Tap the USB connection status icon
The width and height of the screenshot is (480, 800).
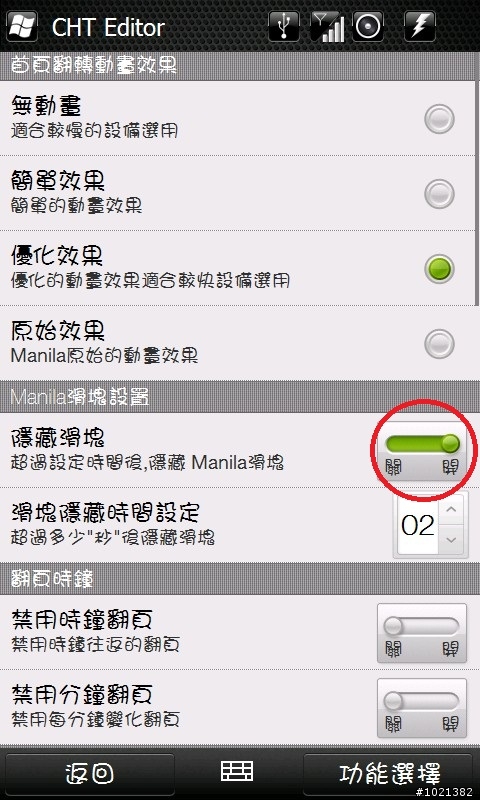tap(284, 26)
